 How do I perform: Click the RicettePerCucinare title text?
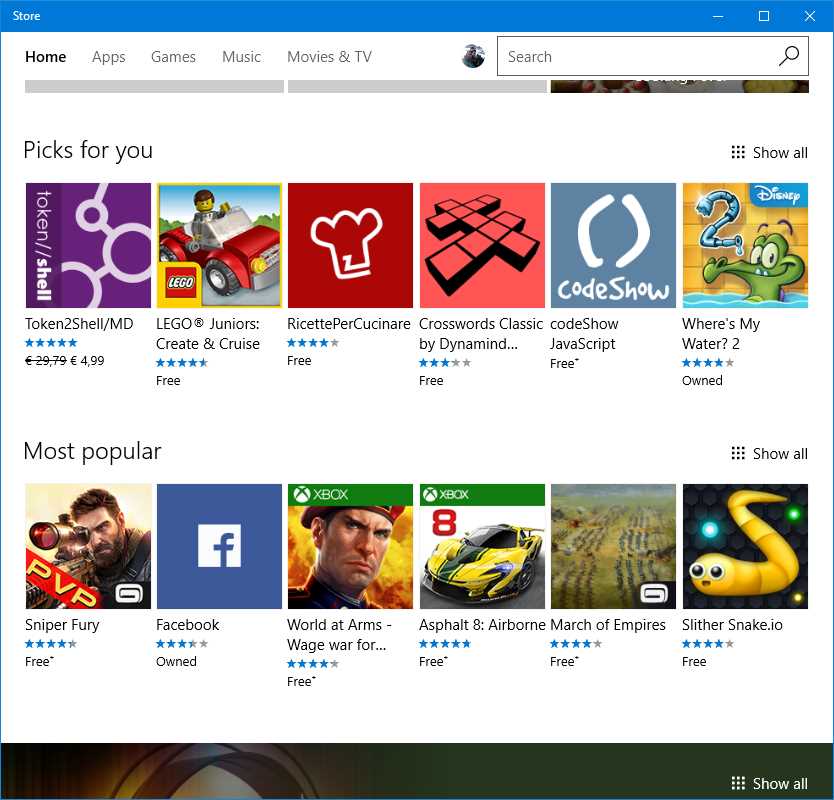coord(349,323)
